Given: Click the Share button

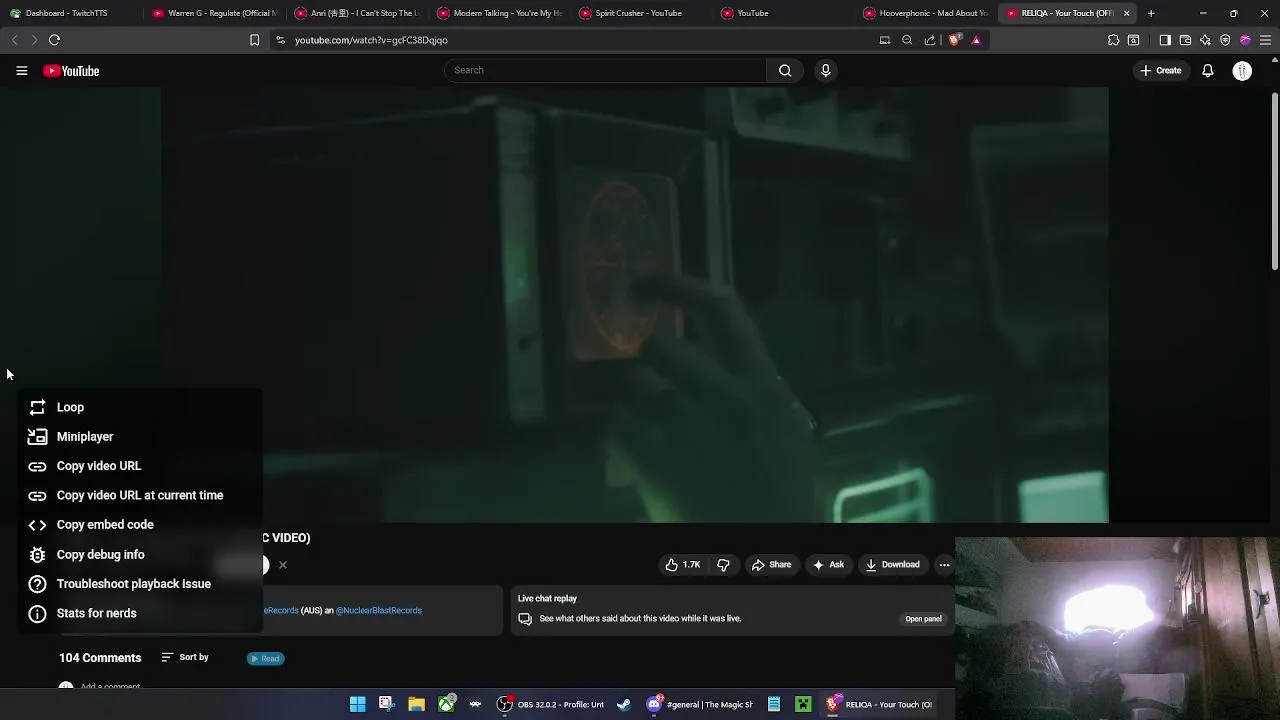Looking at the screenshot, I should (771, 565).
